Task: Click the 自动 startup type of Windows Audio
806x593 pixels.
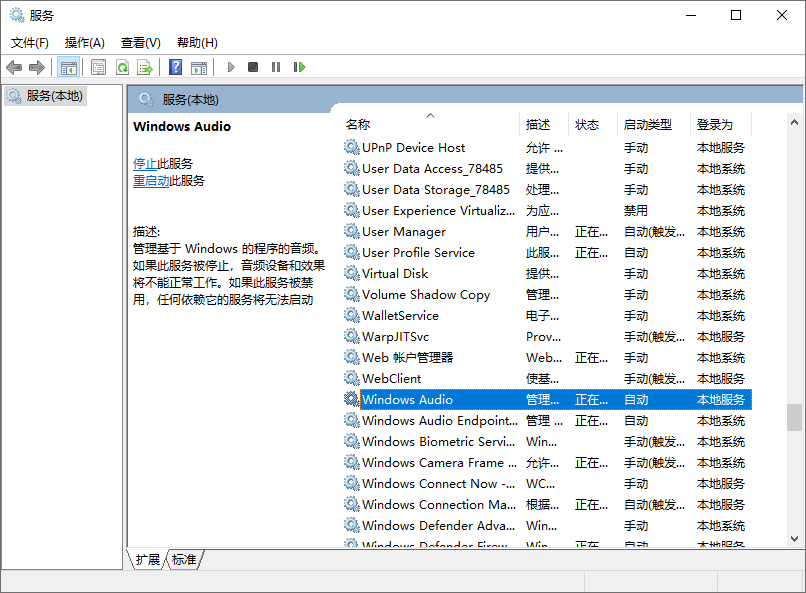Action: (635, 399)
